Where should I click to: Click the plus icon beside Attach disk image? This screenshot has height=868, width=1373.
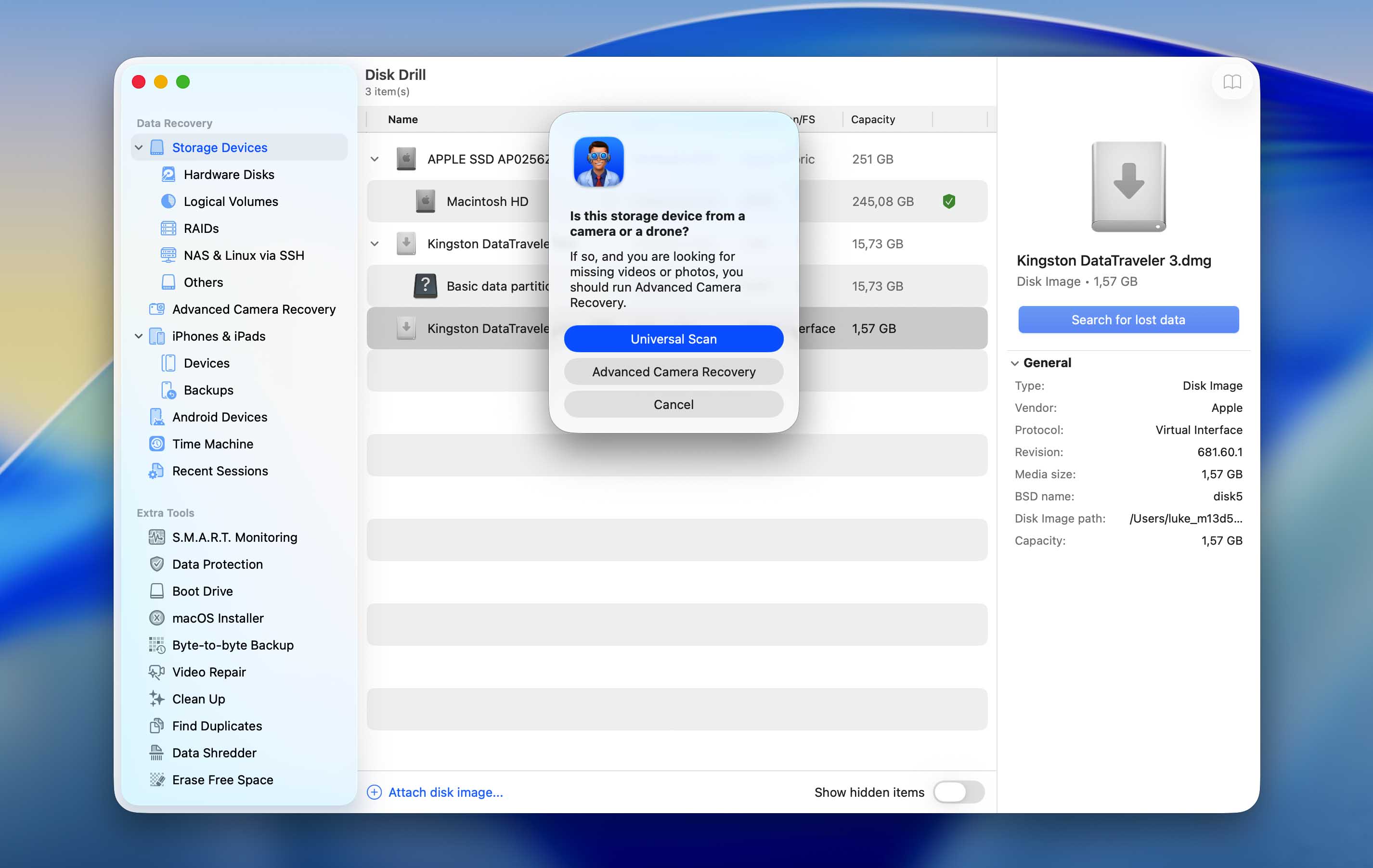pos(374,792)
